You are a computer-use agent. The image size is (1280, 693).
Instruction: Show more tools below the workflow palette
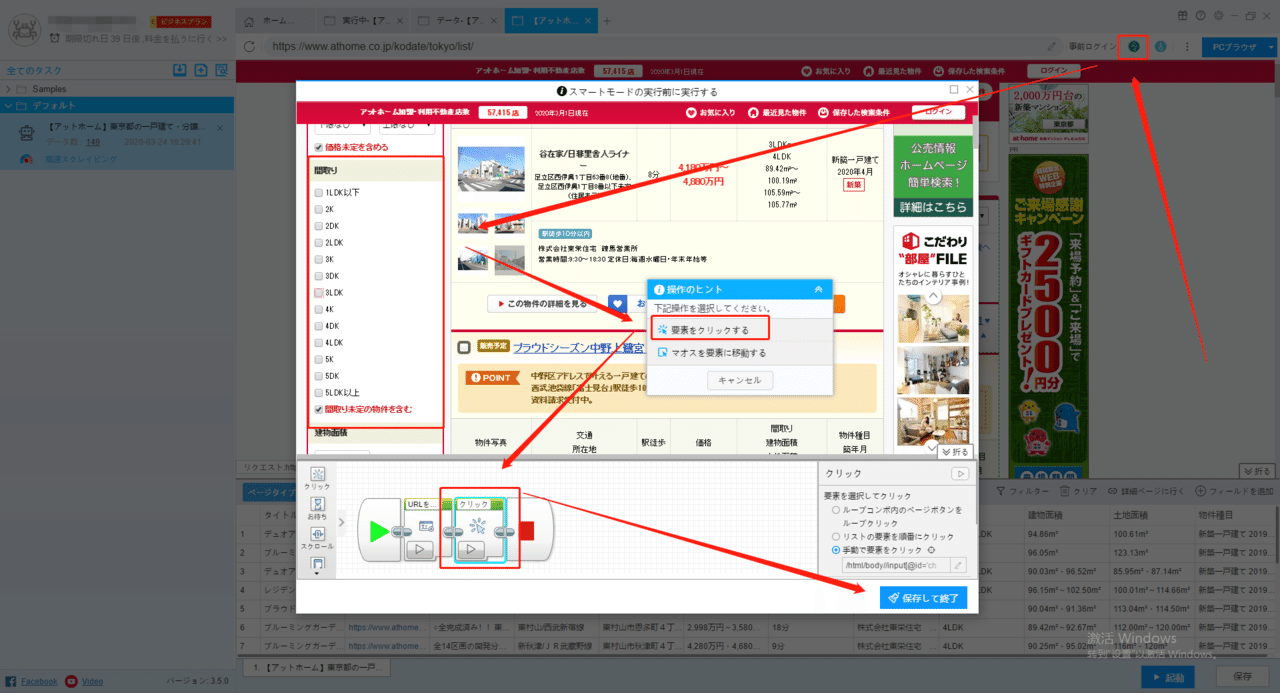coord(318,572)
